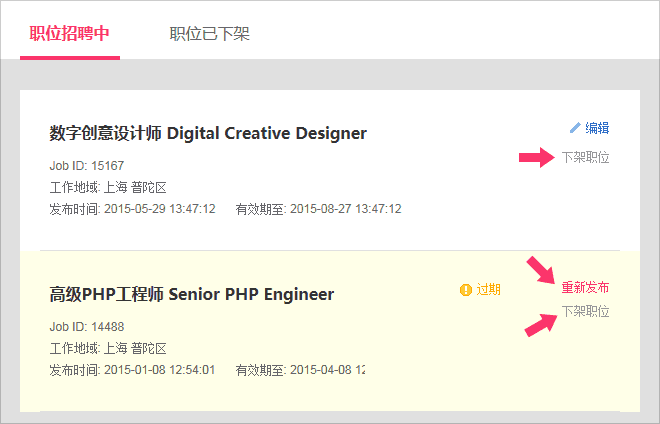This screenshot has width=660, height=424.
Task: Select Job ID 15167 text
Action: click(87, 165)
